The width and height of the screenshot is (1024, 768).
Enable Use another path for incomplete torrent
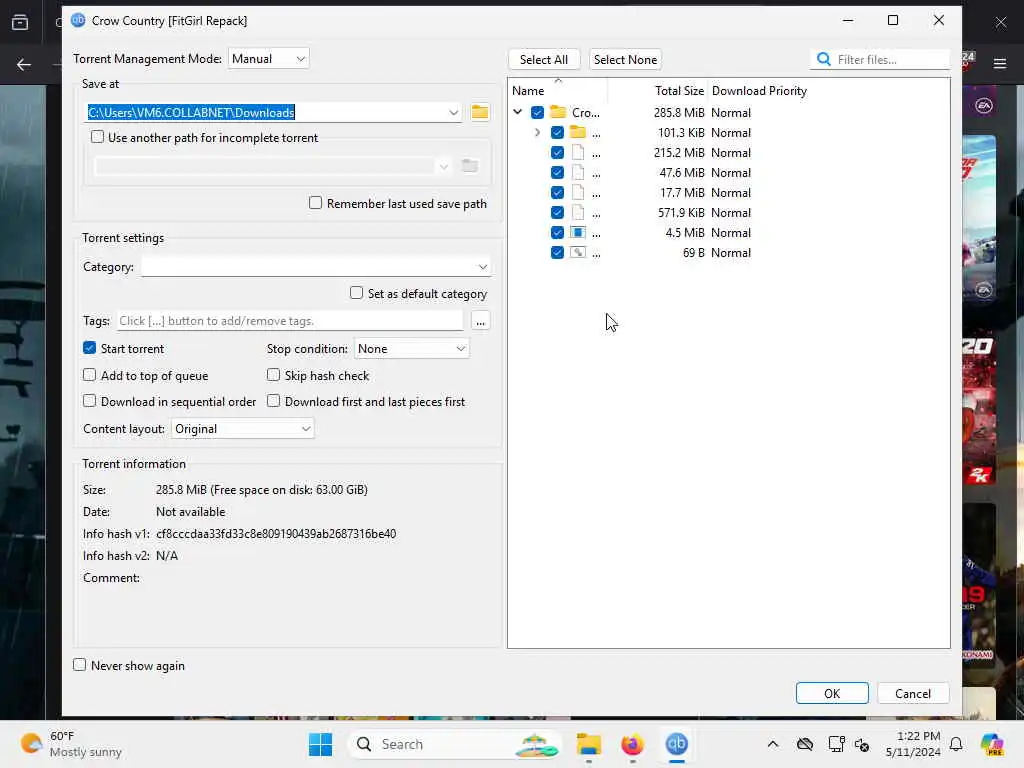97,137
